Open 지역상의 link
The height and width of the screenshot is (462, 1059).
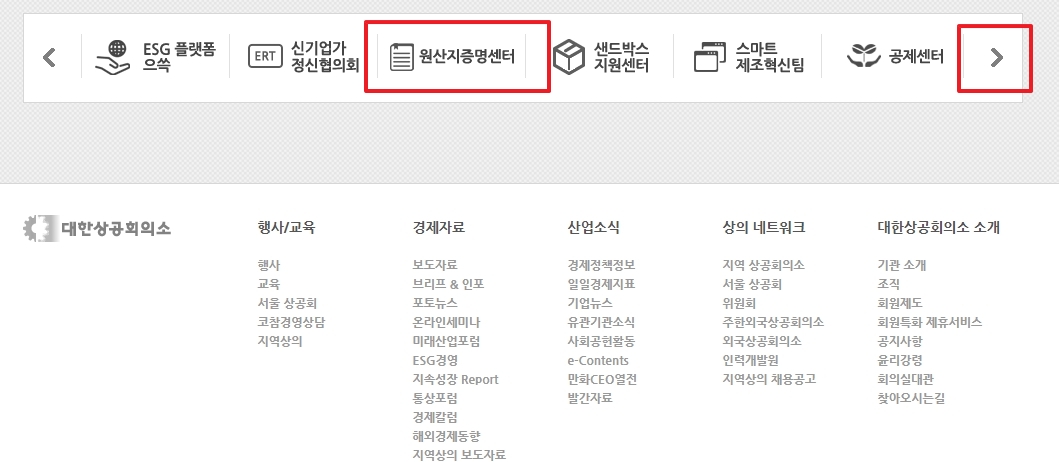point(280,341)
